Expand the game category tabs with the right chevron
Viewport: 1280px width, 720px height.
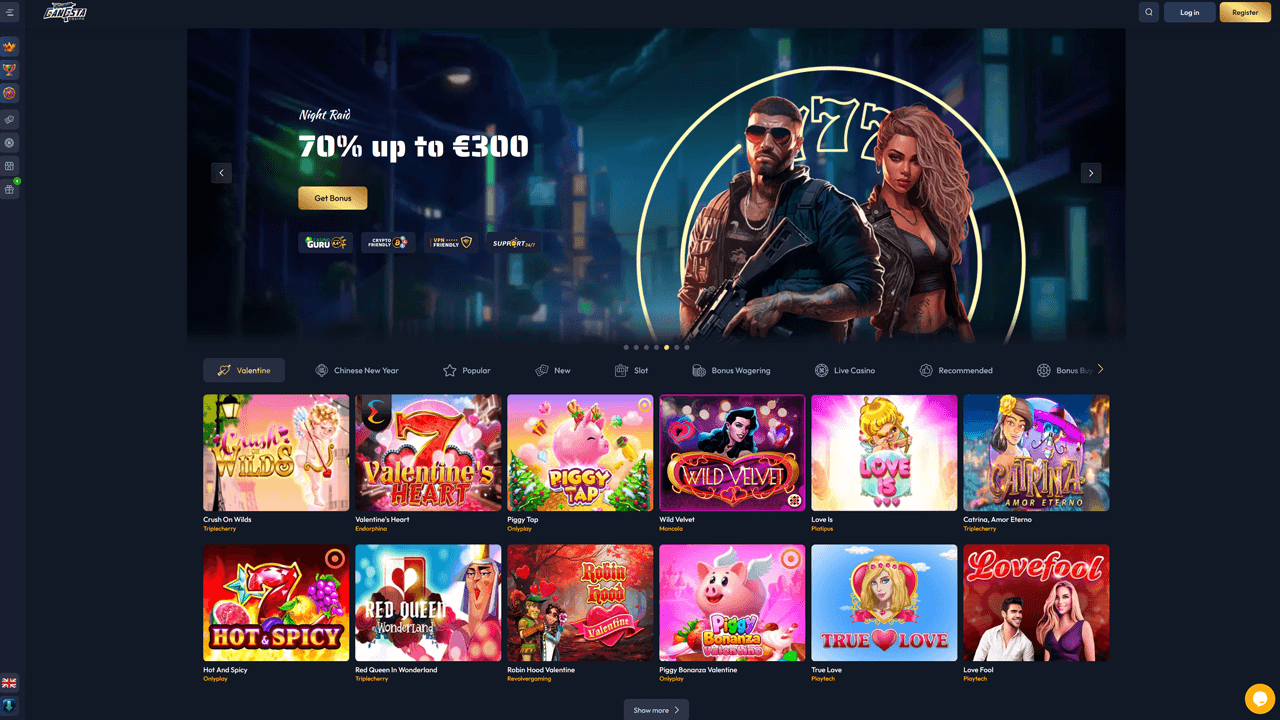click(1100, 369)
